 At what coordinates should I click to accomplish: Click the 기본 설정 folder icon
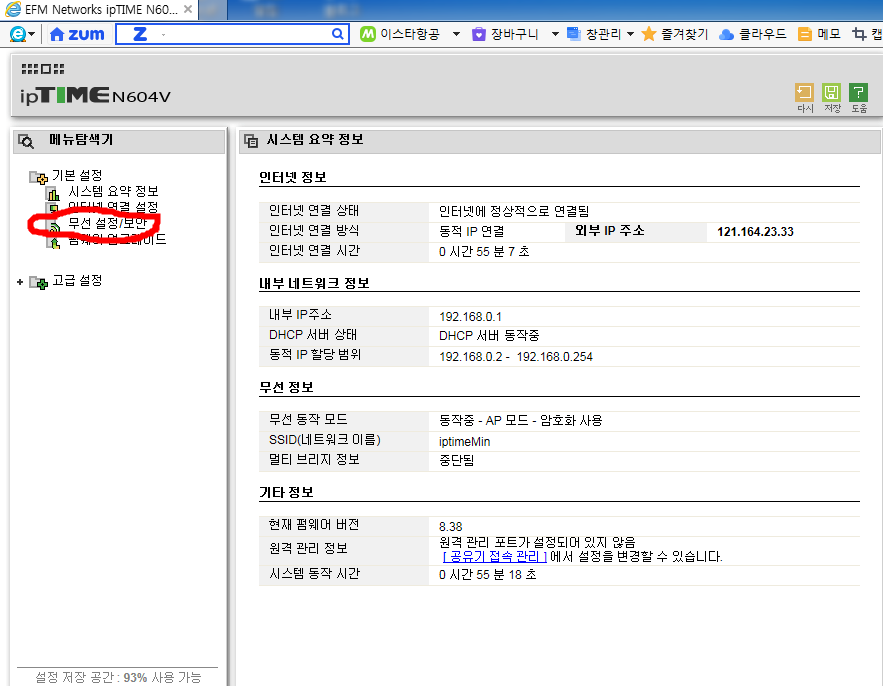point(38,177)
